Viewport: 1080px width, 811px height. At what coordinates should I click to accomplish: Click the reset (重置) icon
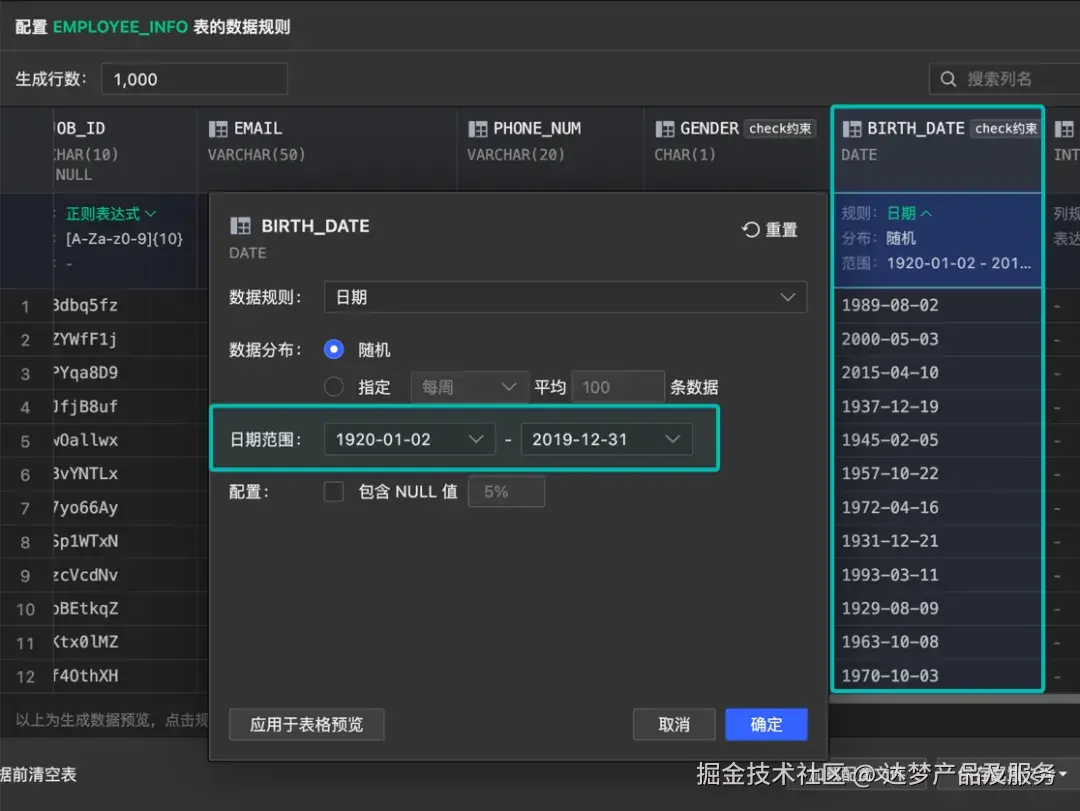[x=751, y=229]
